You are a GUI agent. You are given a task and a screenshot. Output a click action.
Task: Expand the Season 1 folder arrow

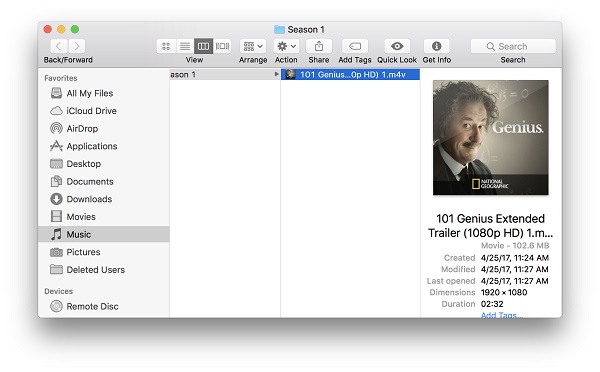276,74
